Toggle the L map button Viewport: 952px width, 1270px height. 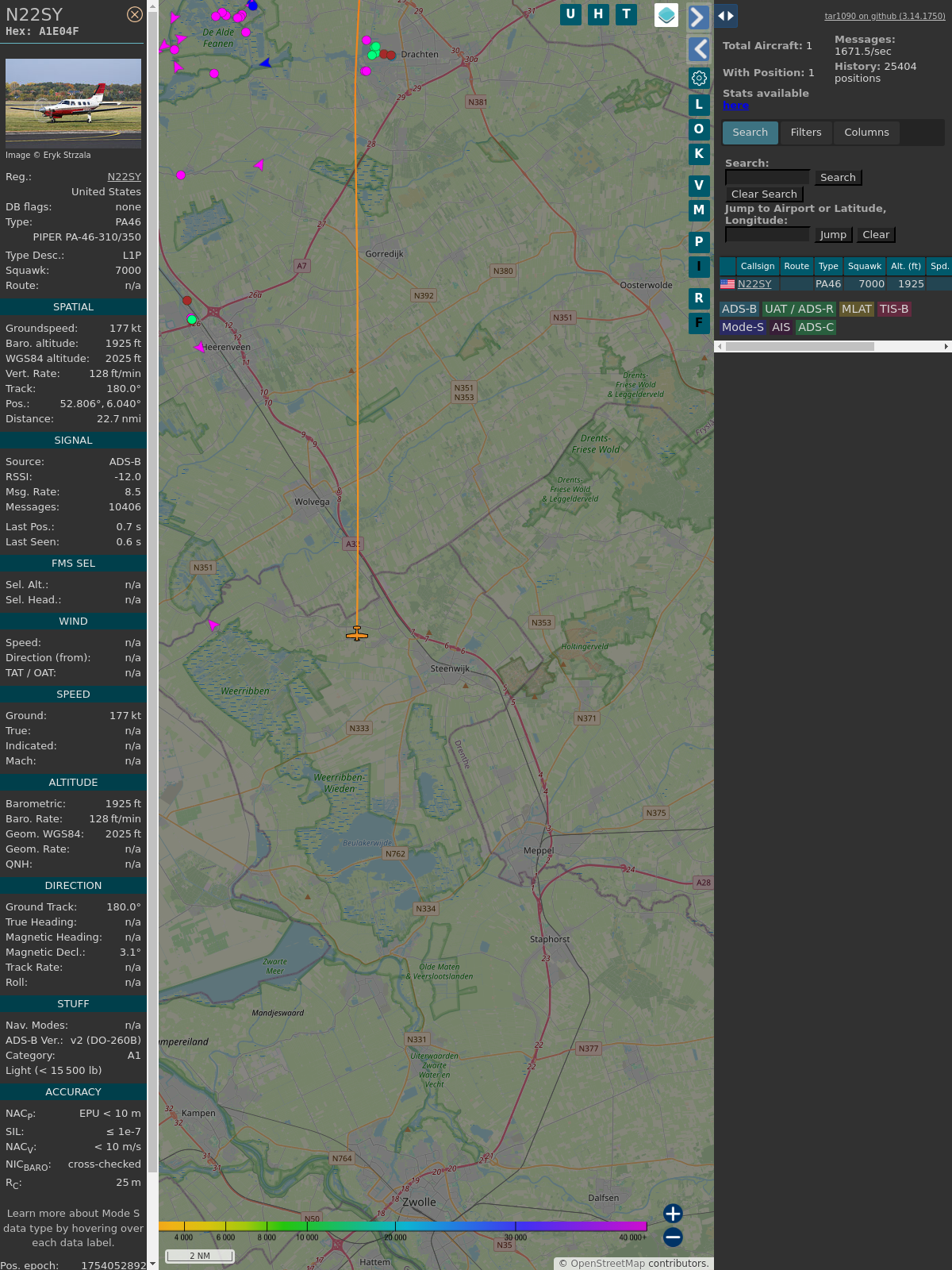coord(699,105)
